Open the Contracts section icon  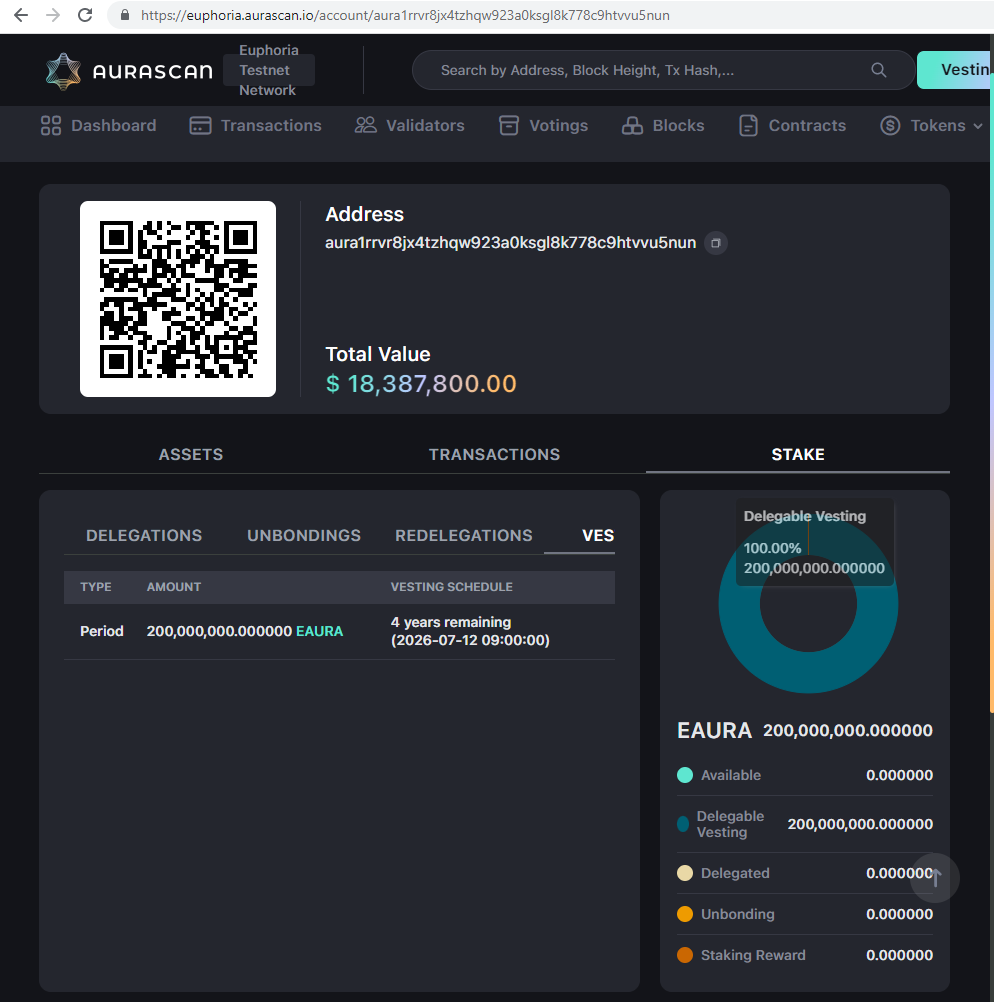coord(746,125)
